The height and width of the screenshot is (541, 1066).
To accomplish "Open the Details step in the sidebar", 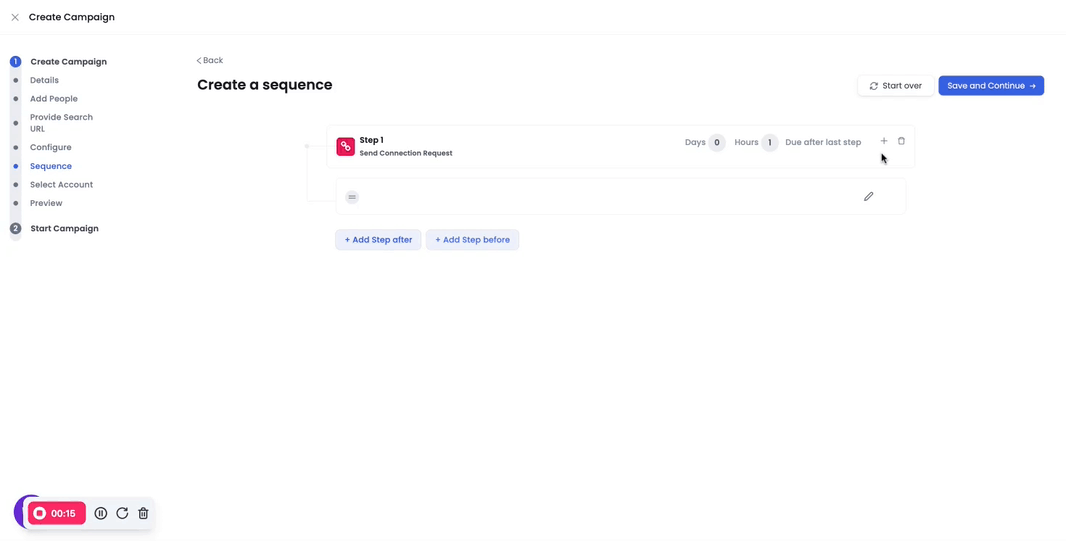I will (x=44, y=80).
